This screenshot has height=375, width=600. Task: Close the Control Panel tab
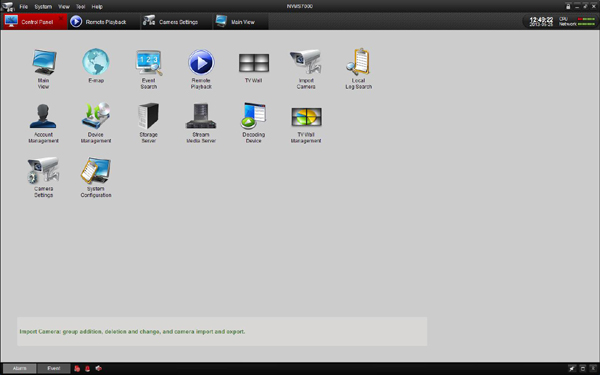tap(61, 18)
